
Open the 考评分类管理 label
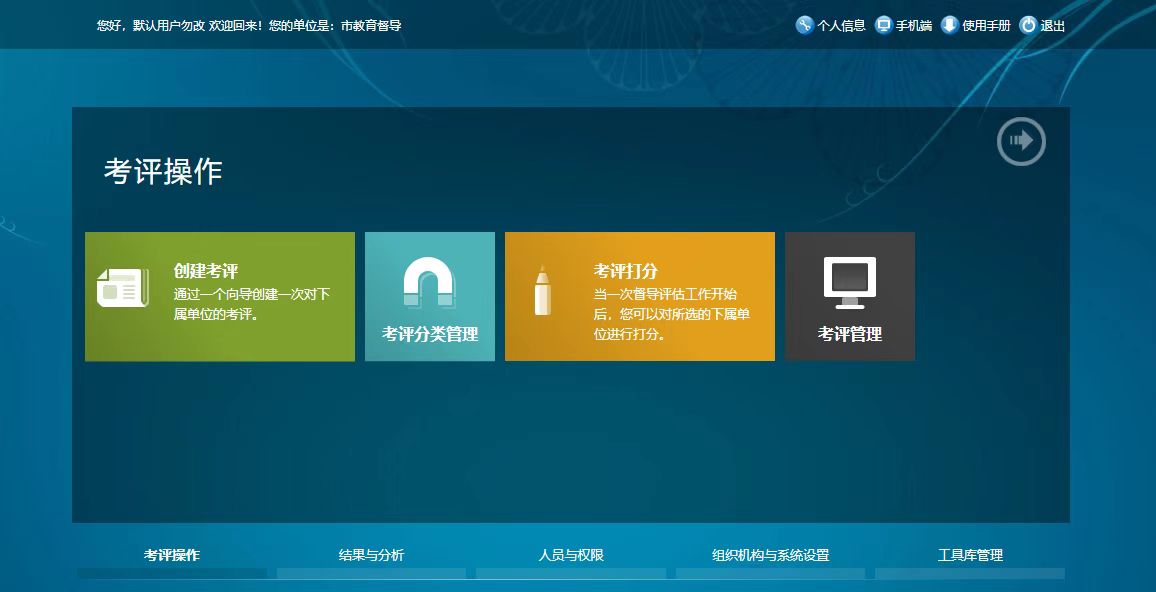[430, 334]
